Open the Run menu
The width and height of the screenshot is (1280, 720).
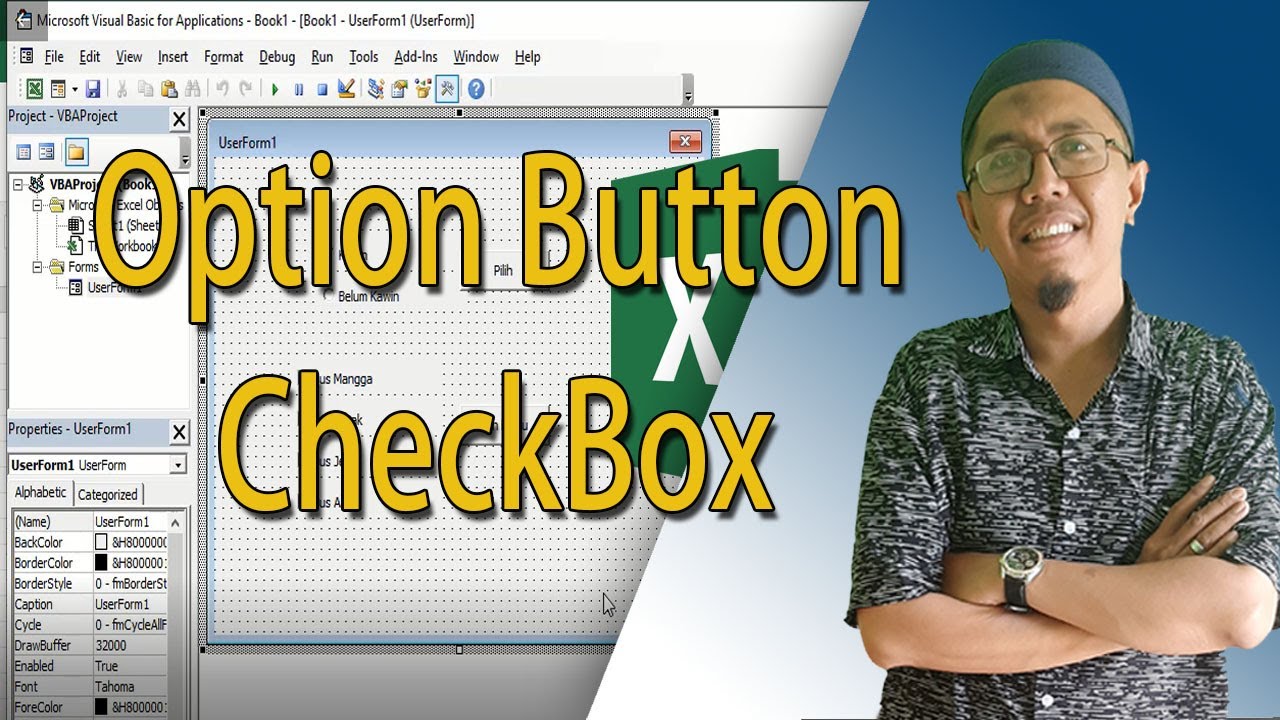322,57
